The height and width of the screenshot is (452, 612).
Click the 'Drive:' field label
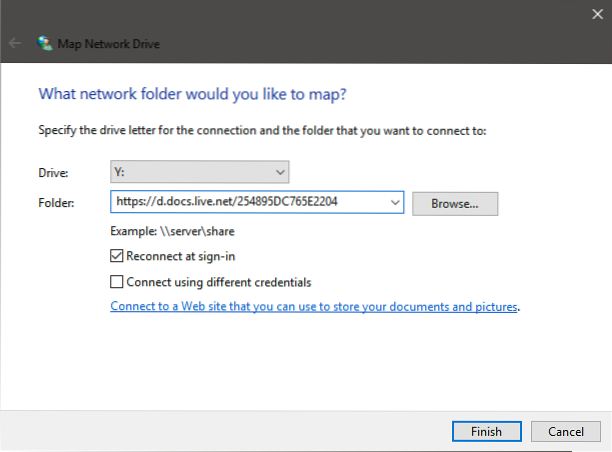click(x=52, y=173)
